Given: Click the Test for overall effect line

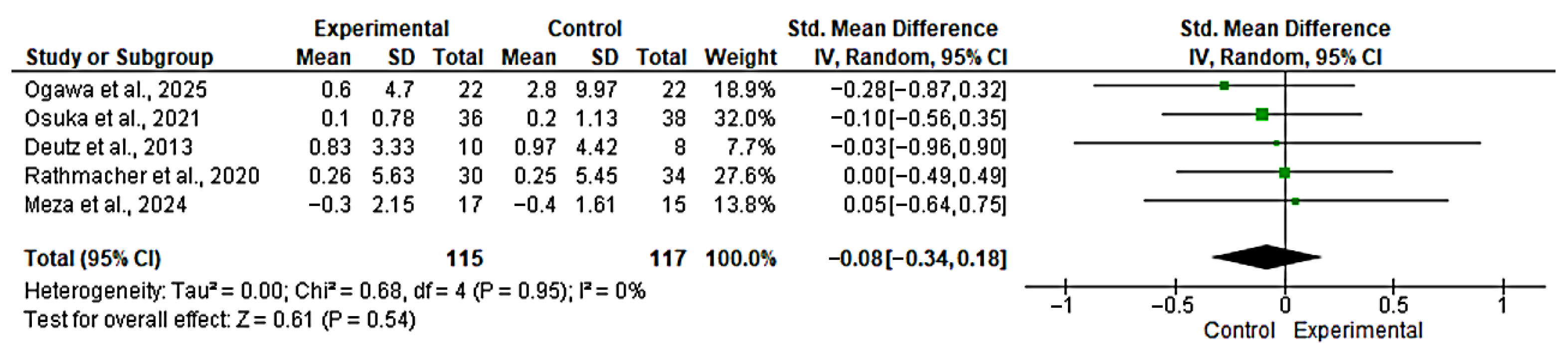Looking at the screenshot, I should pyautogui.click(x=220, y=320).
